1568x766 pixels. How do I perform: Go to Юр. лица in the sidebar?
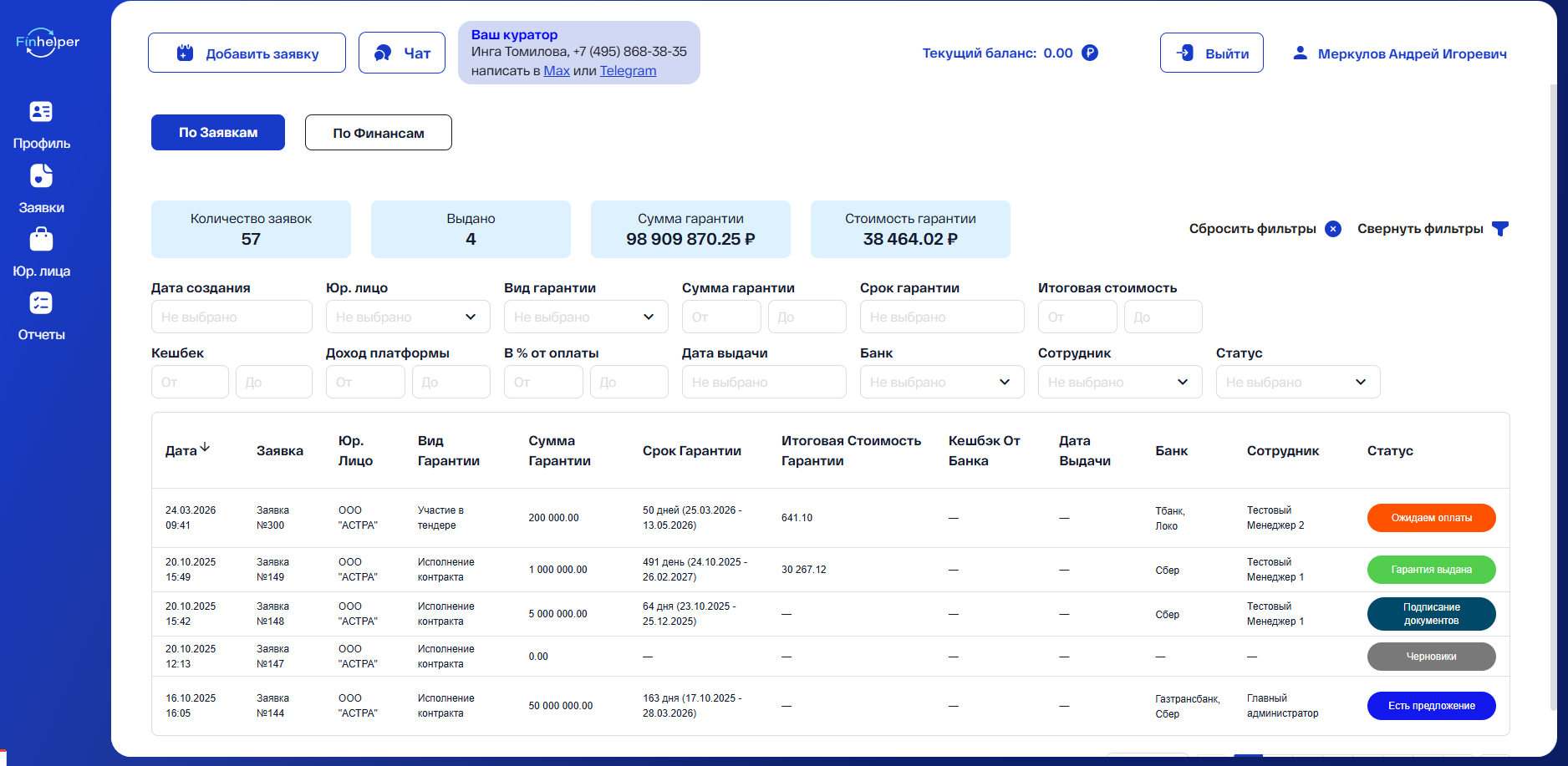tap(42, 271)
